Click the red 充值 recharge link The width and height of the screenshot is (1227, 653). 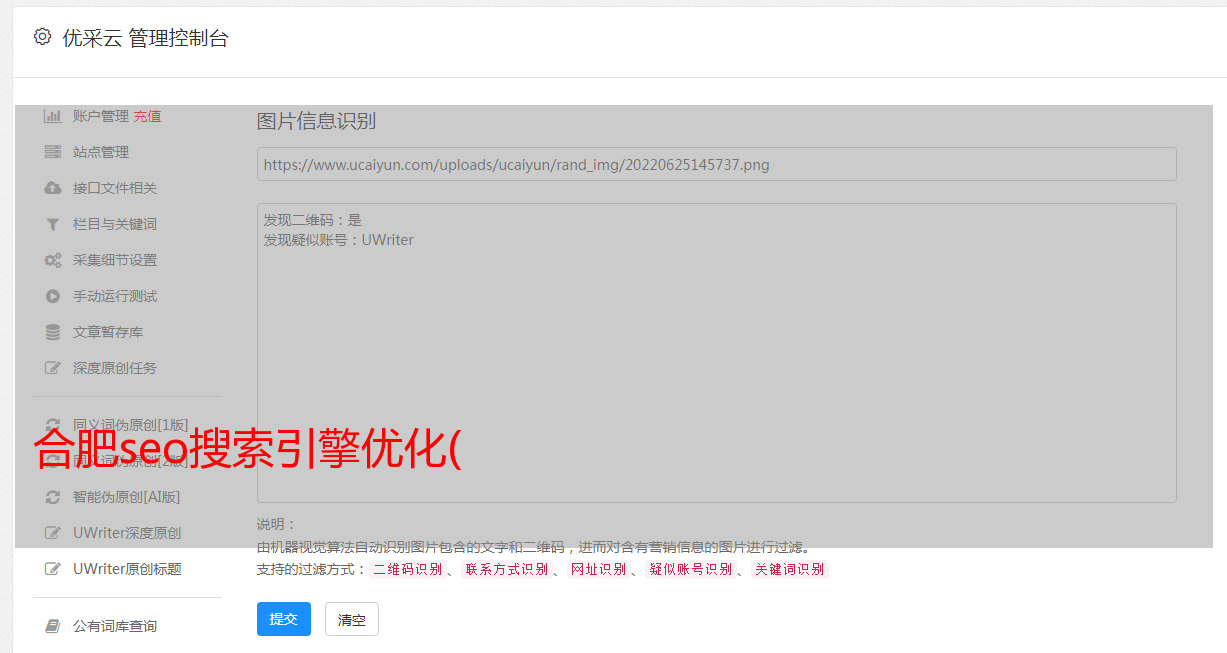click(x=147, y=116)
